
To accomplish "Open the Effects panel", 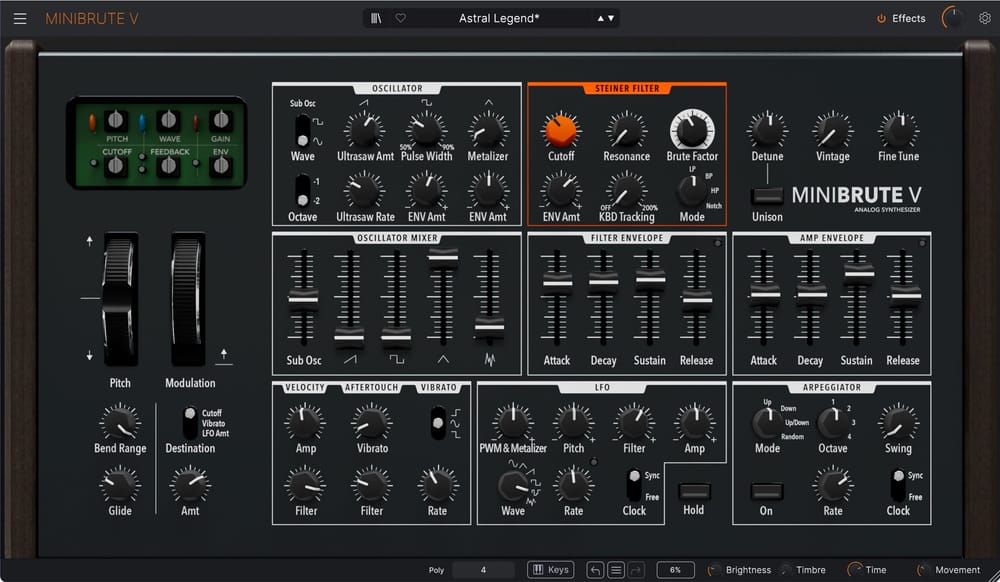I will pos(901,18).
